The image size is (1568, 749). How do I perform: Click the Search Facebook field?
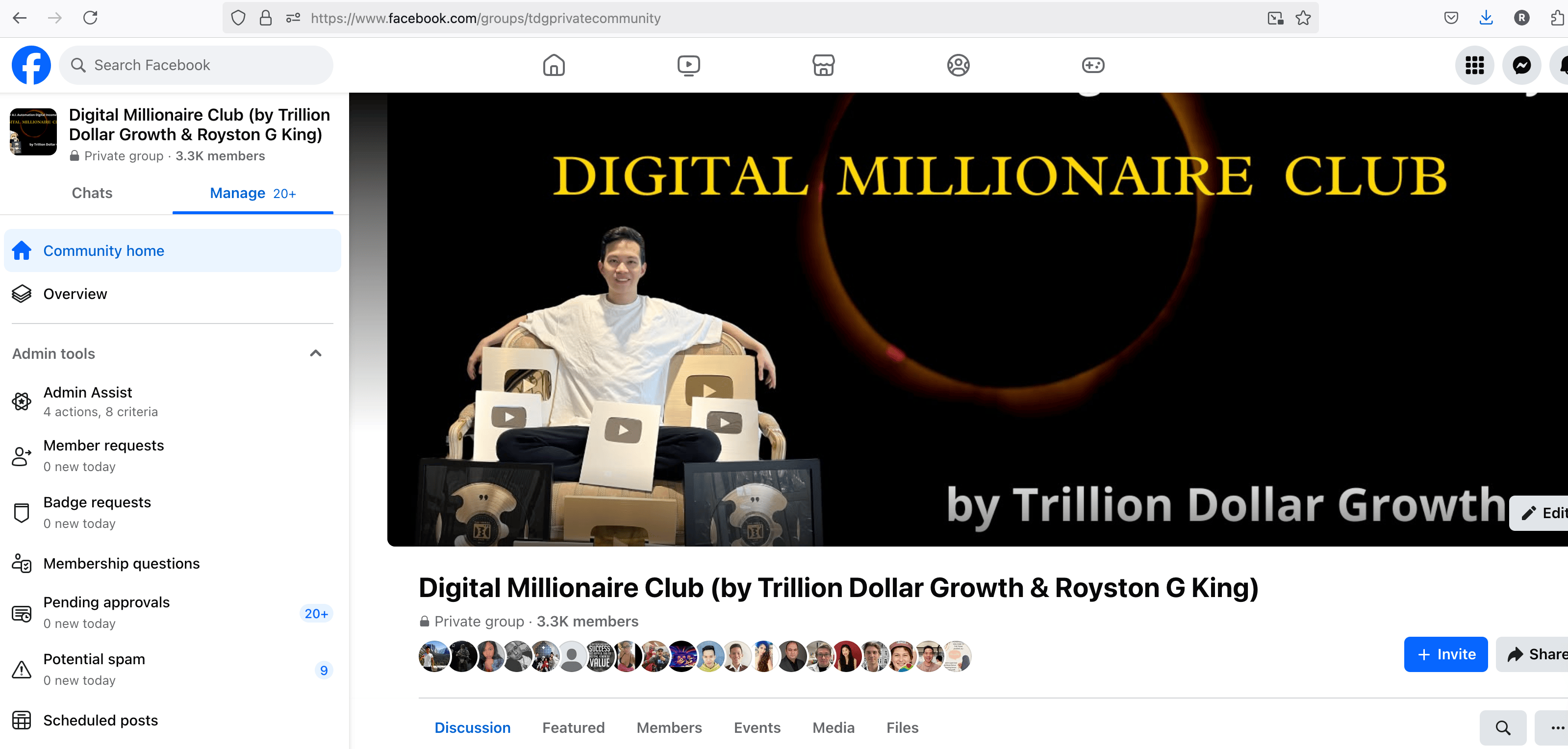pyautogui.click(x=196, y=65)
